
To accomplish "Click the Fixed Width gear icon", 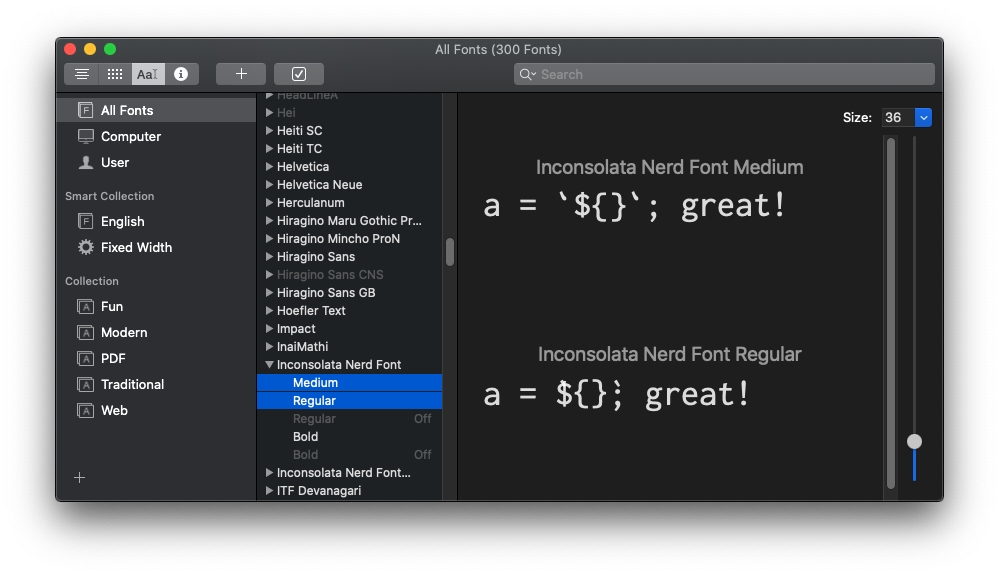I will tap(85, 247).
